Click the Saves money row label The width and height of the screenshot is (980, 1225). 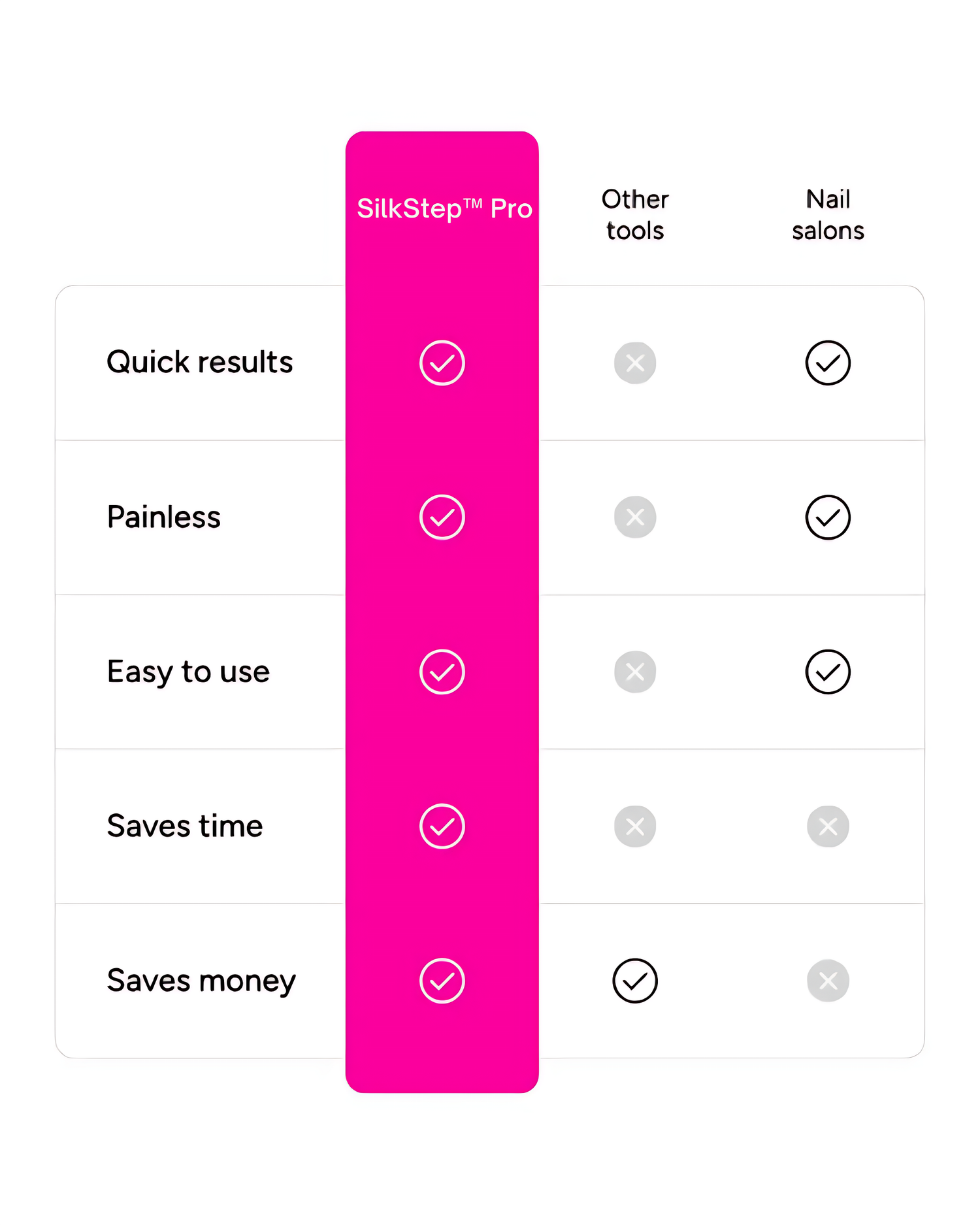click(201, 981)
